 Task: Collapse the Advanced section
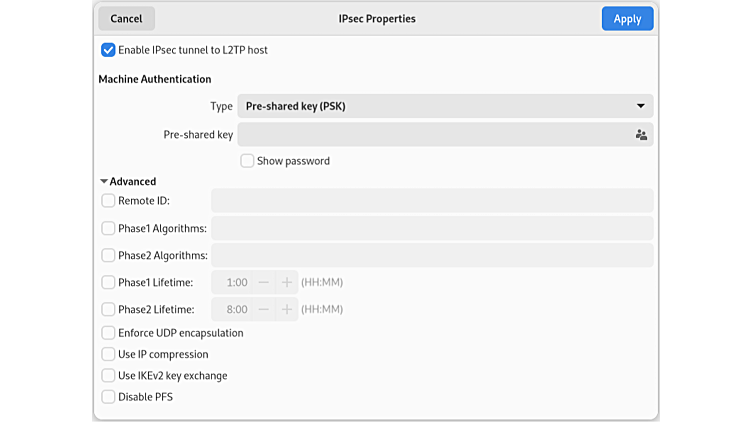pyautogui.click(x=127, y=182)
